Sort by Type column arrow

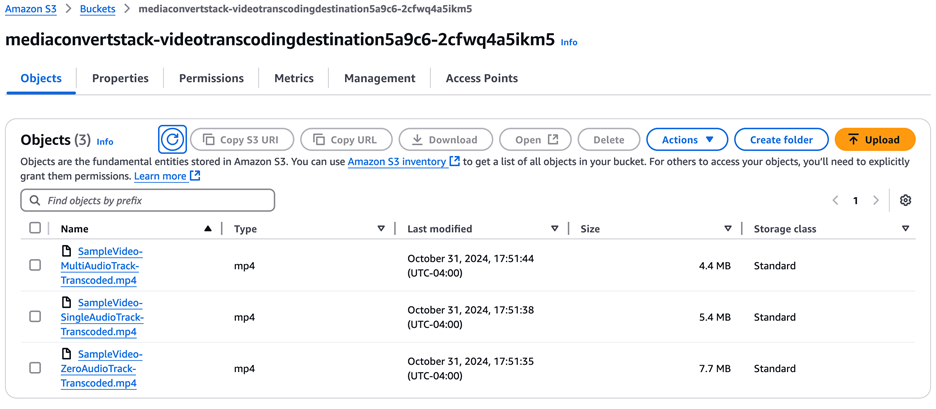(381, 229)
